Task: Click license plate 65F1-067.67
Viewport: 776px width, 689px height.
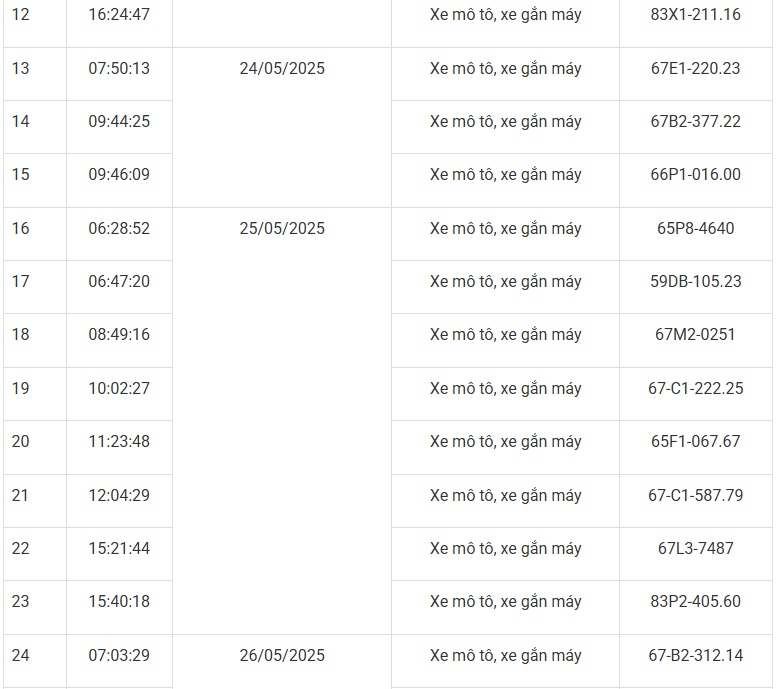Action: tap(695, 441)
